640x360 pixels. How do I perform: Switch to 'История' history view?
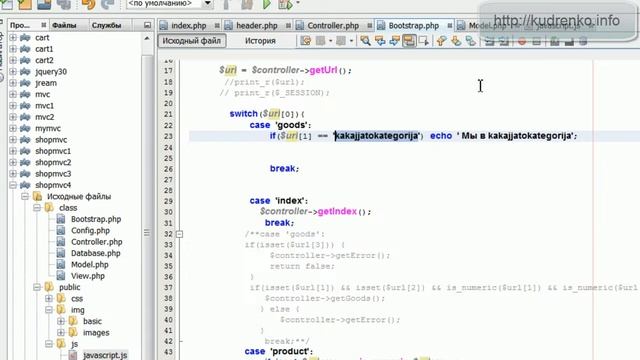[260, 41]
